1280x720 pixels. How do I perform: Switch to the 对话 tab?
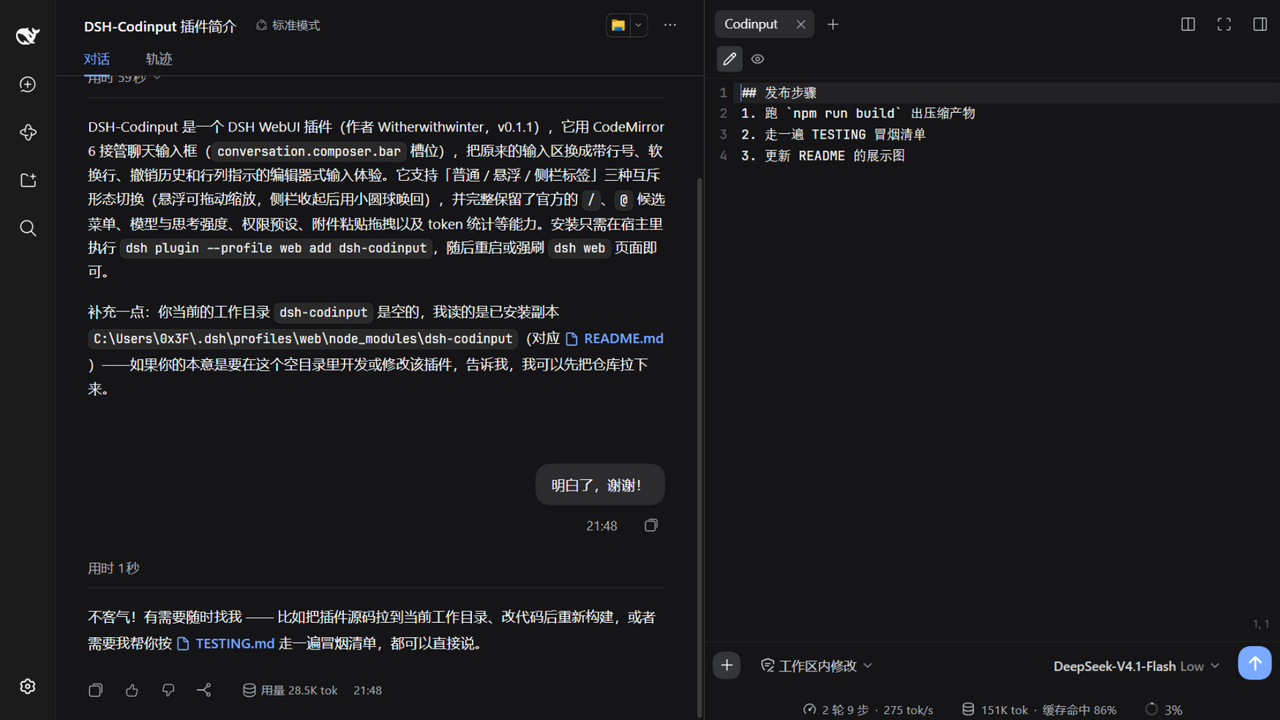coord(97,59)
